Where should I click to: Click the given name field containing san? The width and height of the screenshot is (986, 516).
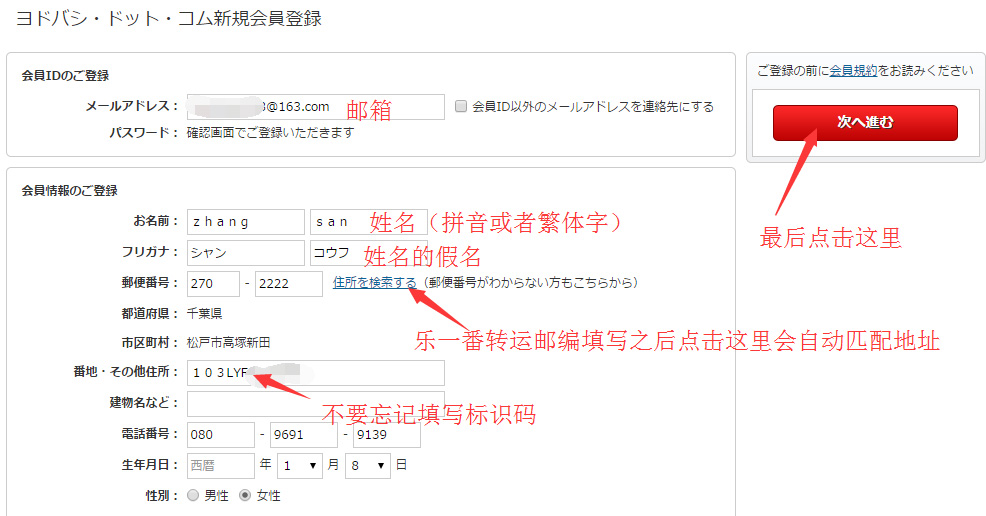tap(369, 222)
